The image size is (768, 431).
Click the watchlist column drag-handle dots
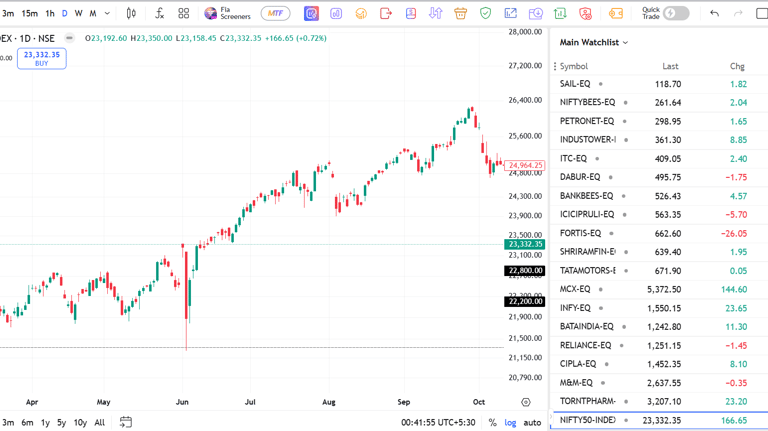pos(555,66)
